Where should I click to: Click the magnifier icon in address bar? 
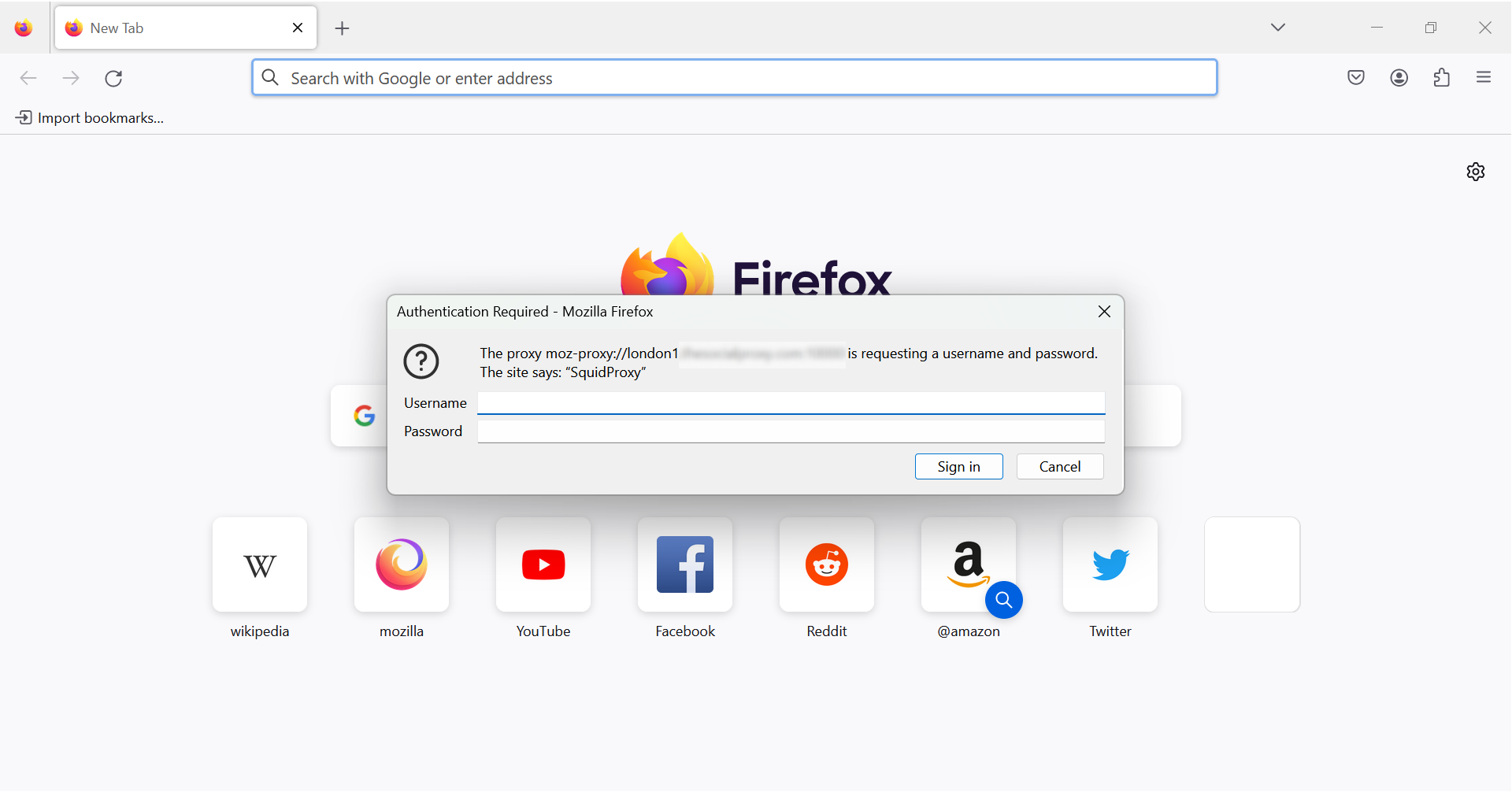click(270, 77)
